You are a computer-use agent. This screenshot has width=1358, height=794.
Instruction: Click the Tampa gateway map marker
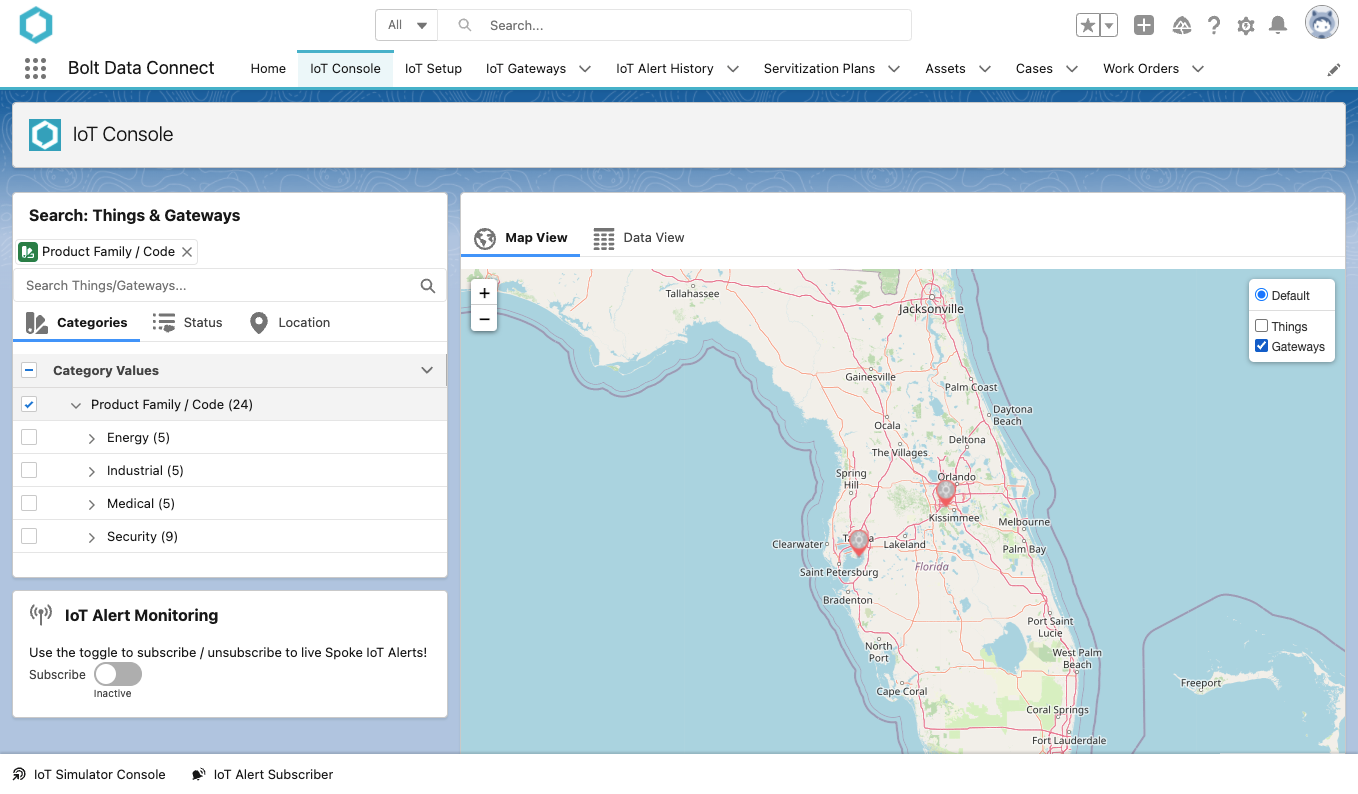pyautogui.click(x=858, y=543)
